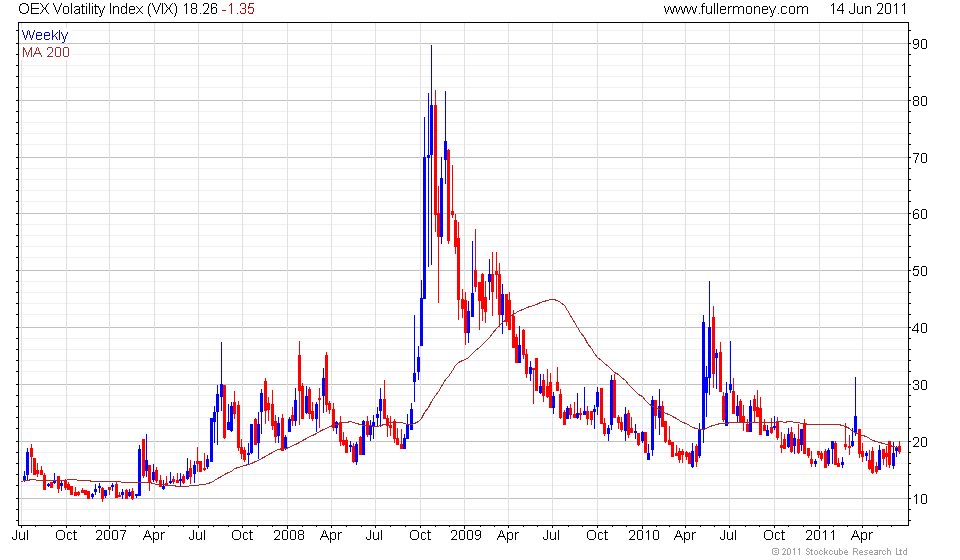Select the 2007 year label on time axis

tap(111, 535)
